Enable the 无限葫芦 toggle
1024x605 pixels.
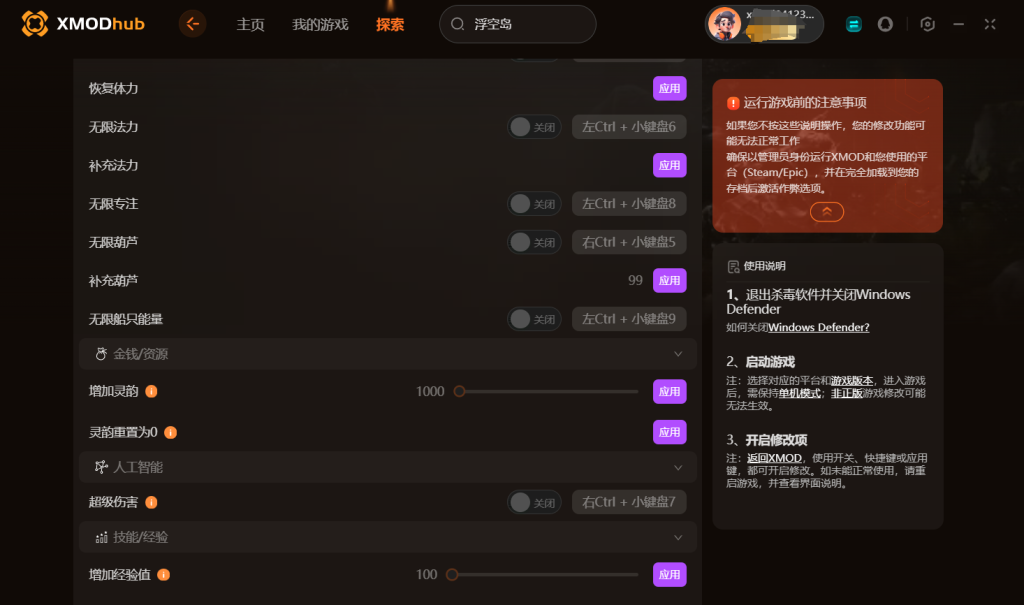(x=534, y=242)
